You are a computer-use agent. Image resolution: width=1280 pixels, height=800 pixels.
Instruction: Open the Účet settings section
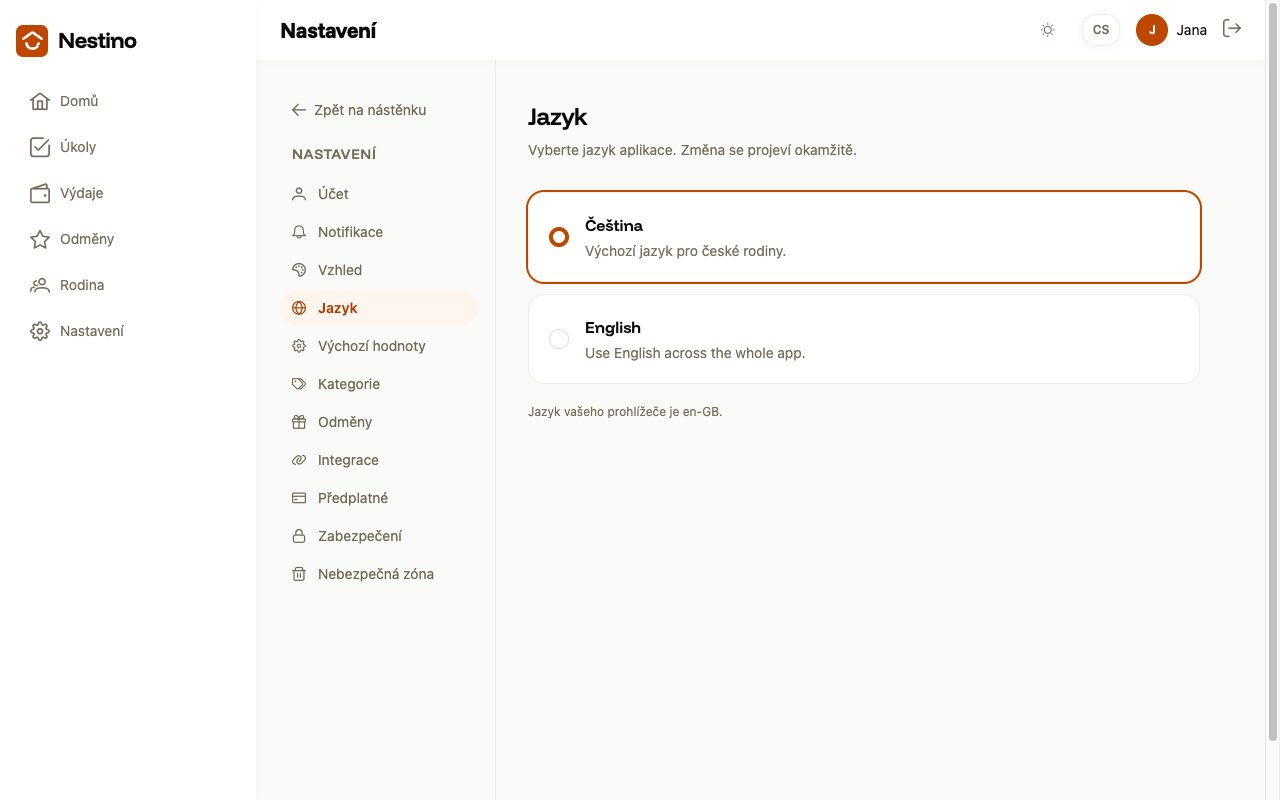[380, 194]
